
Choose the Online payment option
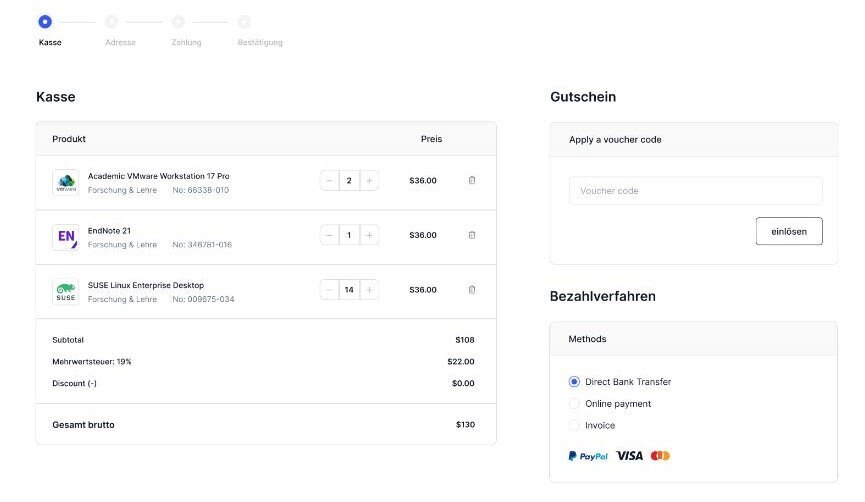pyautogui.click(x=574, y=404)
